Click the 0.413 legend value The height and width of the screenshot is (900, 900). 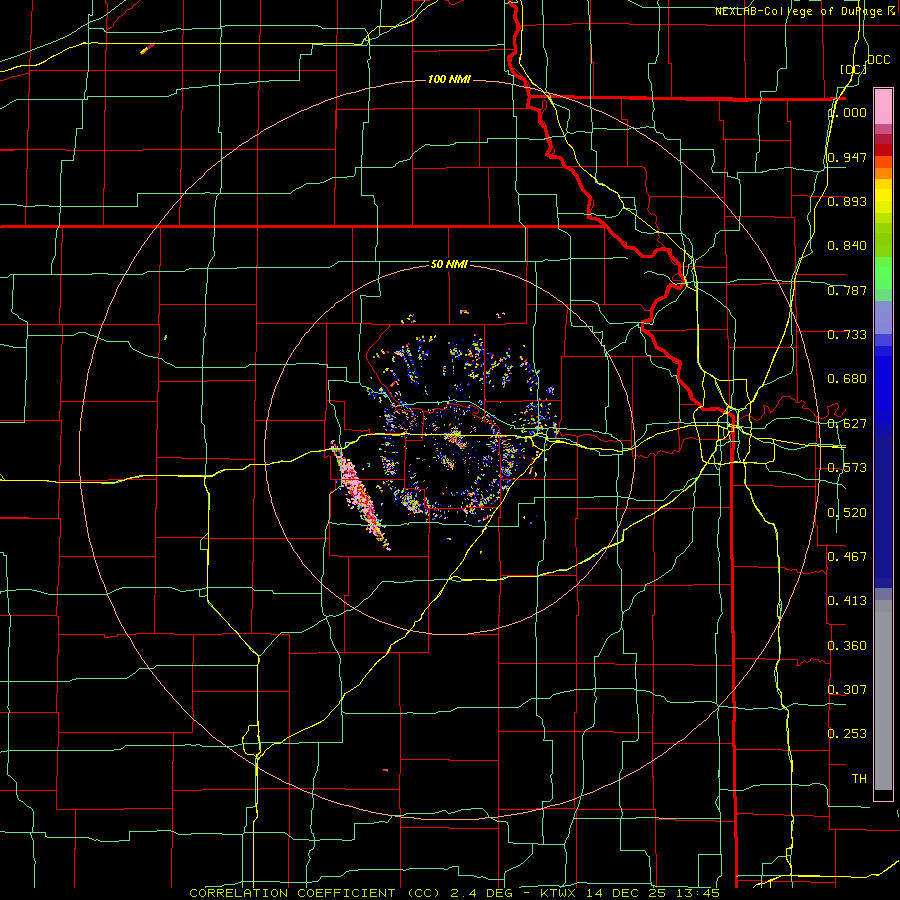tap(847, 601)
